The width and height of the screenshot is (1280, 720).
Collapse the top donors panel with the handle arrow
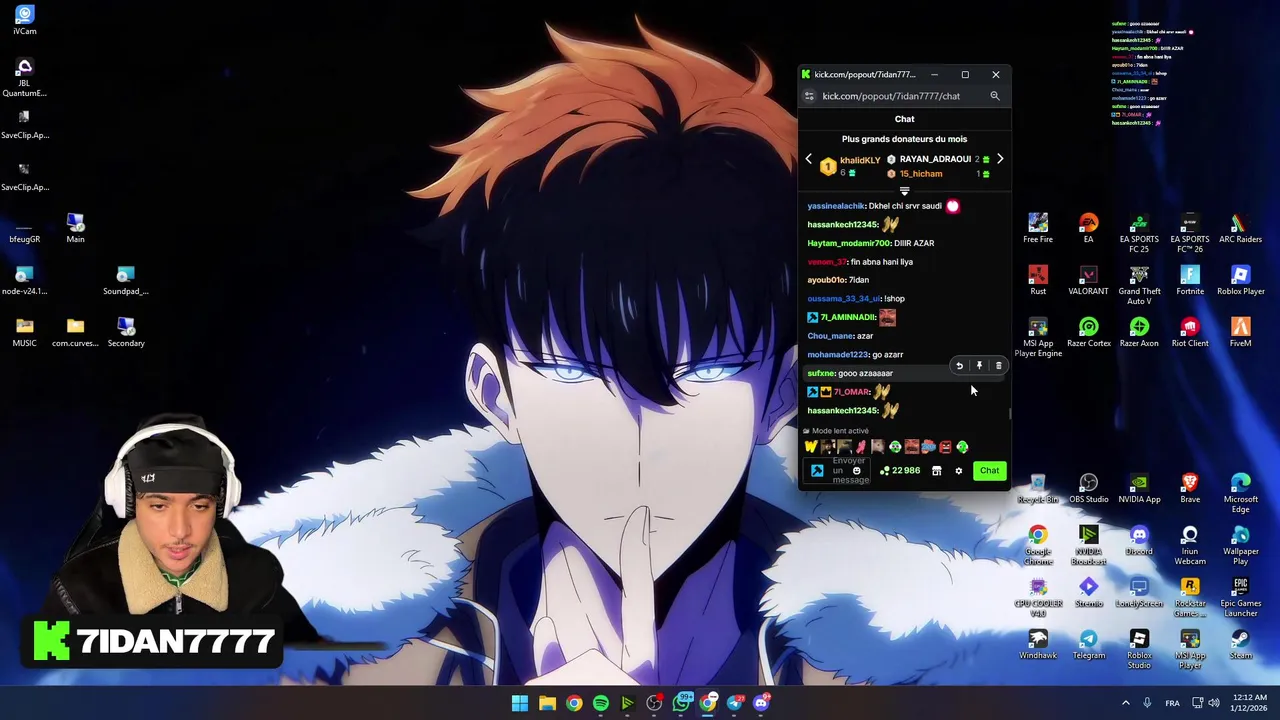point(904,190)
